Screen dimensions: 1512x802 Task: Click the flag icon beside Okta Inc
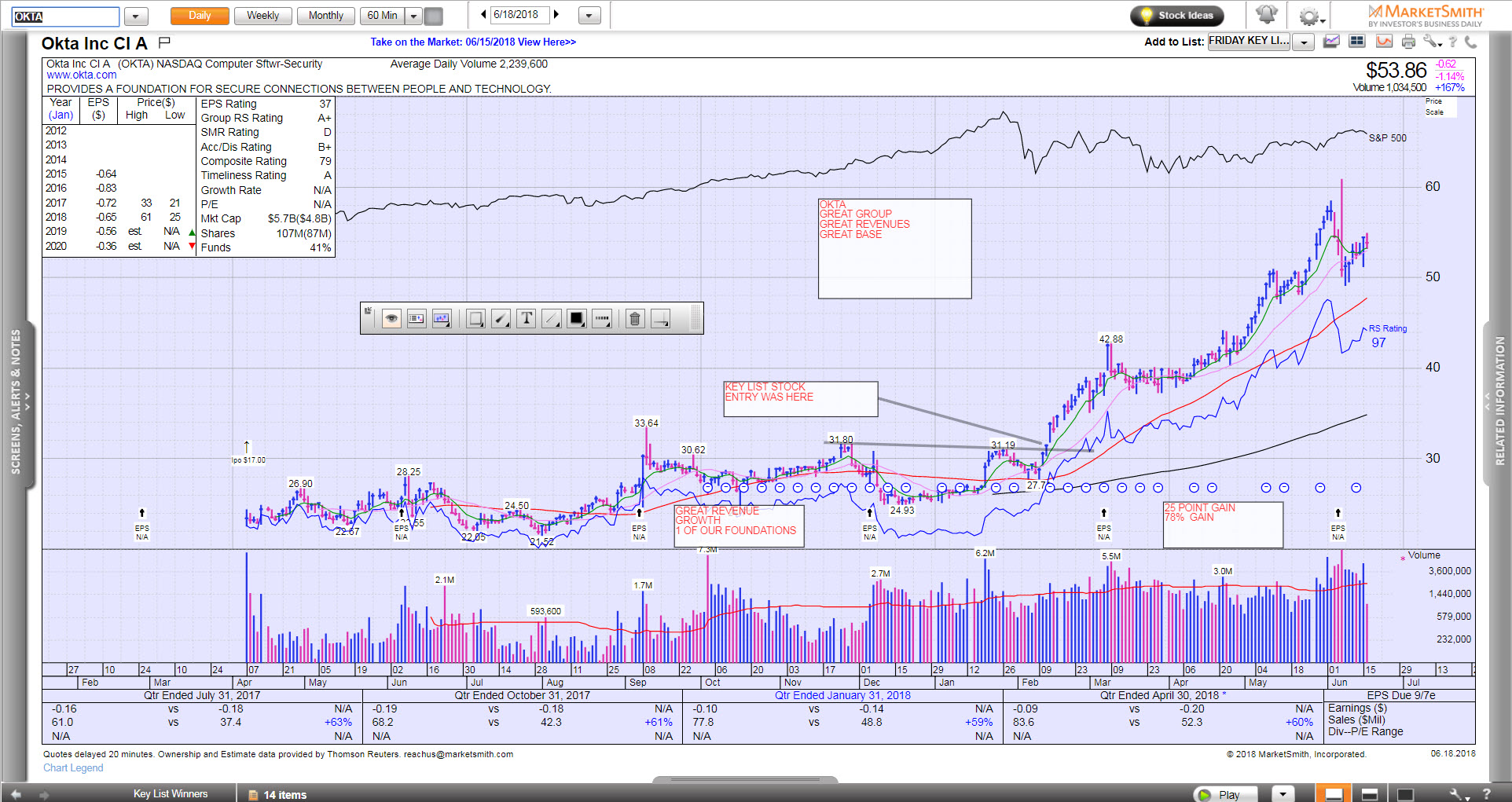click(x=164, y=42)
